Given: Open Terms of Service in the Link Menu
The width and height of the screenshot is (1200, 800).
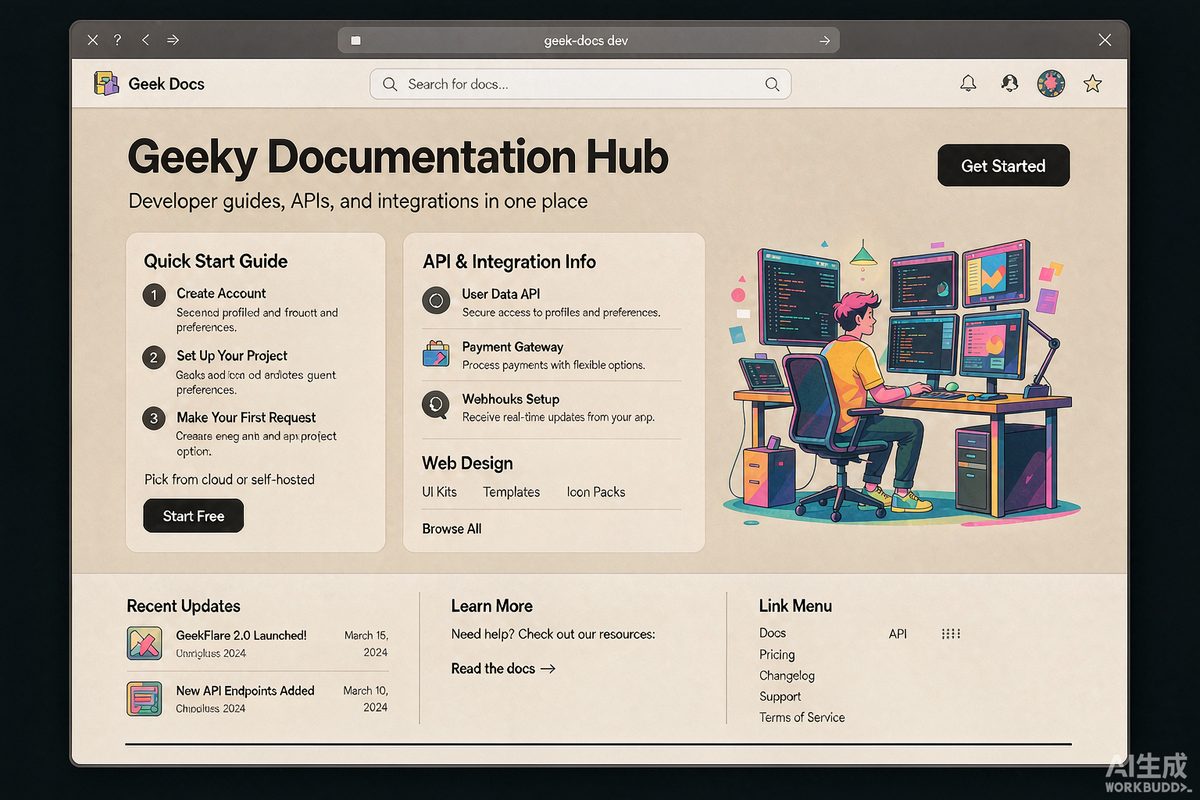Looking at the screenshot, I should click(x=802, y=717).
